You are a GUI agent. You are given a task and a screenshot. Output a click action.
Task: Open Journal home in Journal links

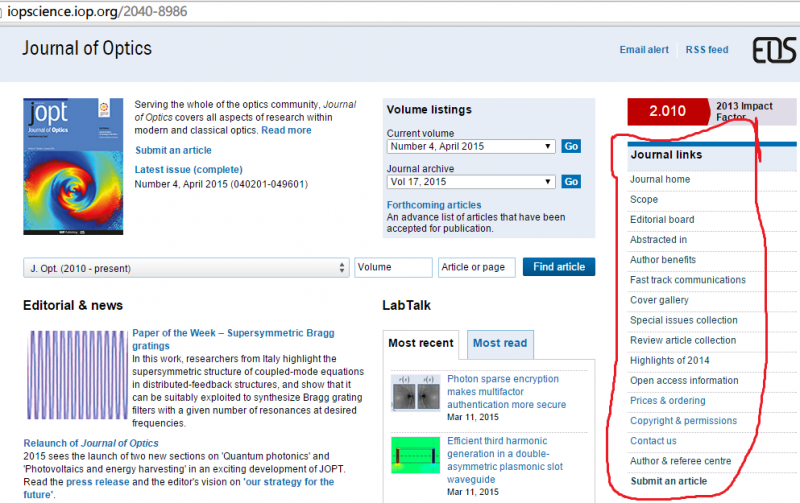click(660, 180)
